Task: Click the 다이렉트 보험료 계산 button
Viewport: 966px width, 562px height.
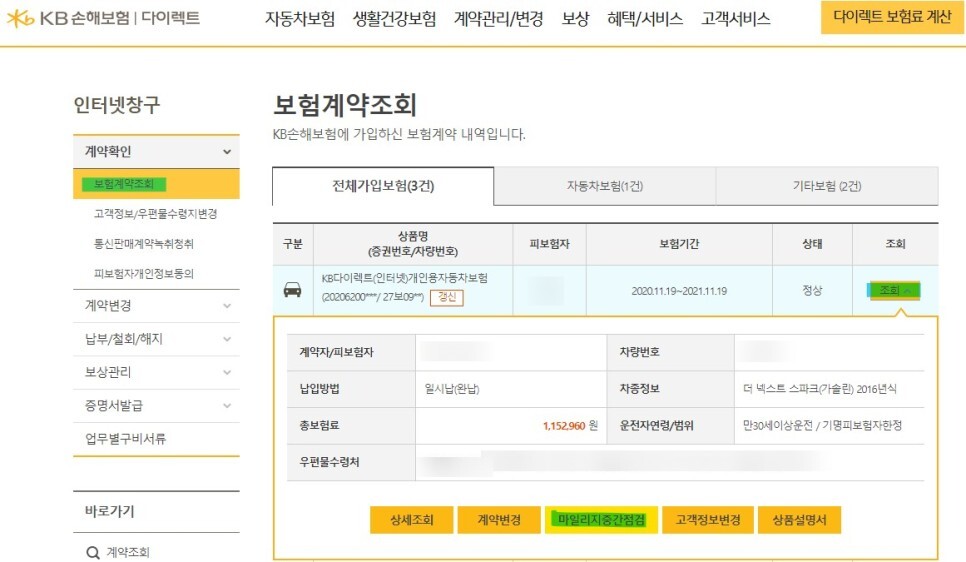Action: (x=892, y=17)
